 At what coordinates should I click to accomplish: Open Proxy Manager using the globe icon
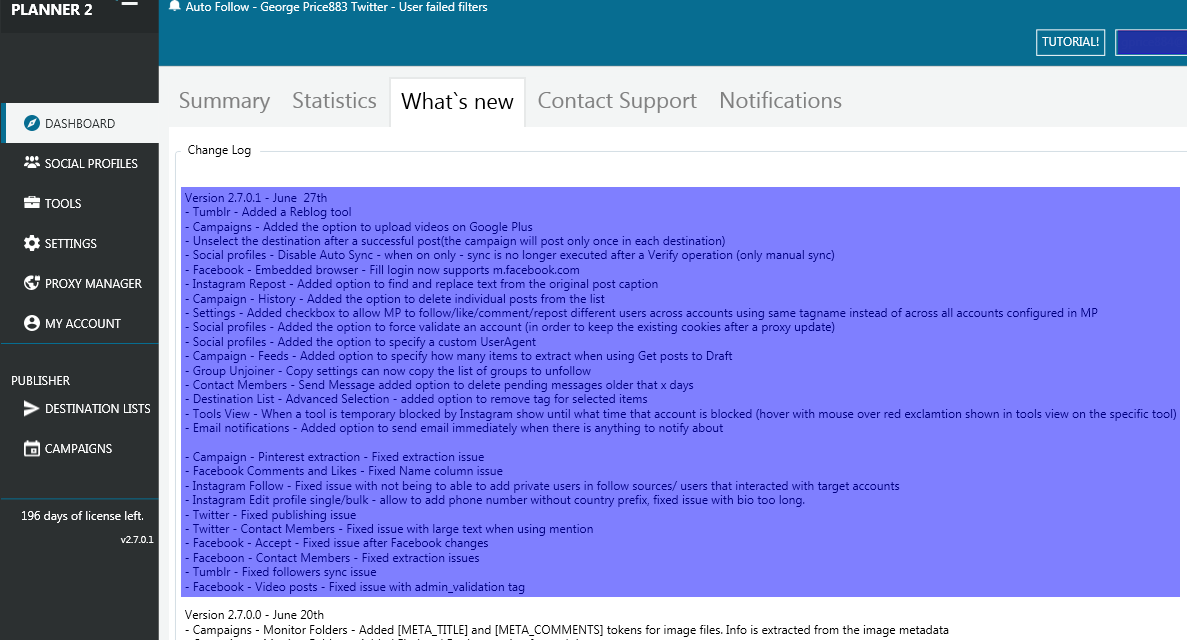click(x=31, y=283)
